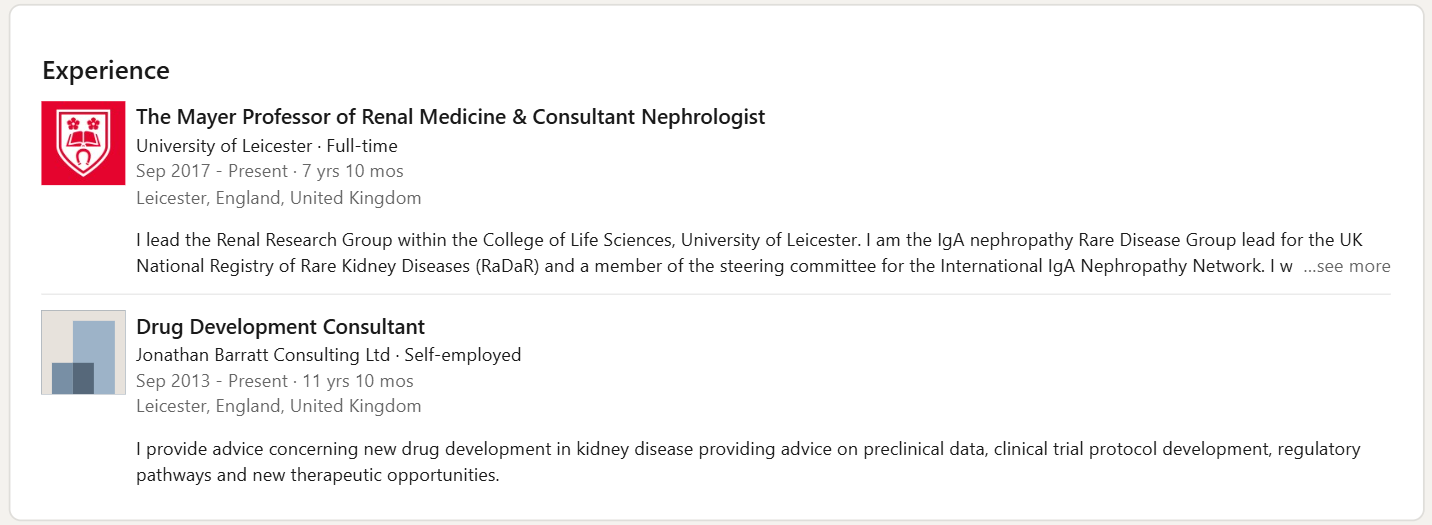Click the University of Leicester logo
Image resolution: width=1432 pixels, height=525 pixels.
point(83,143)
